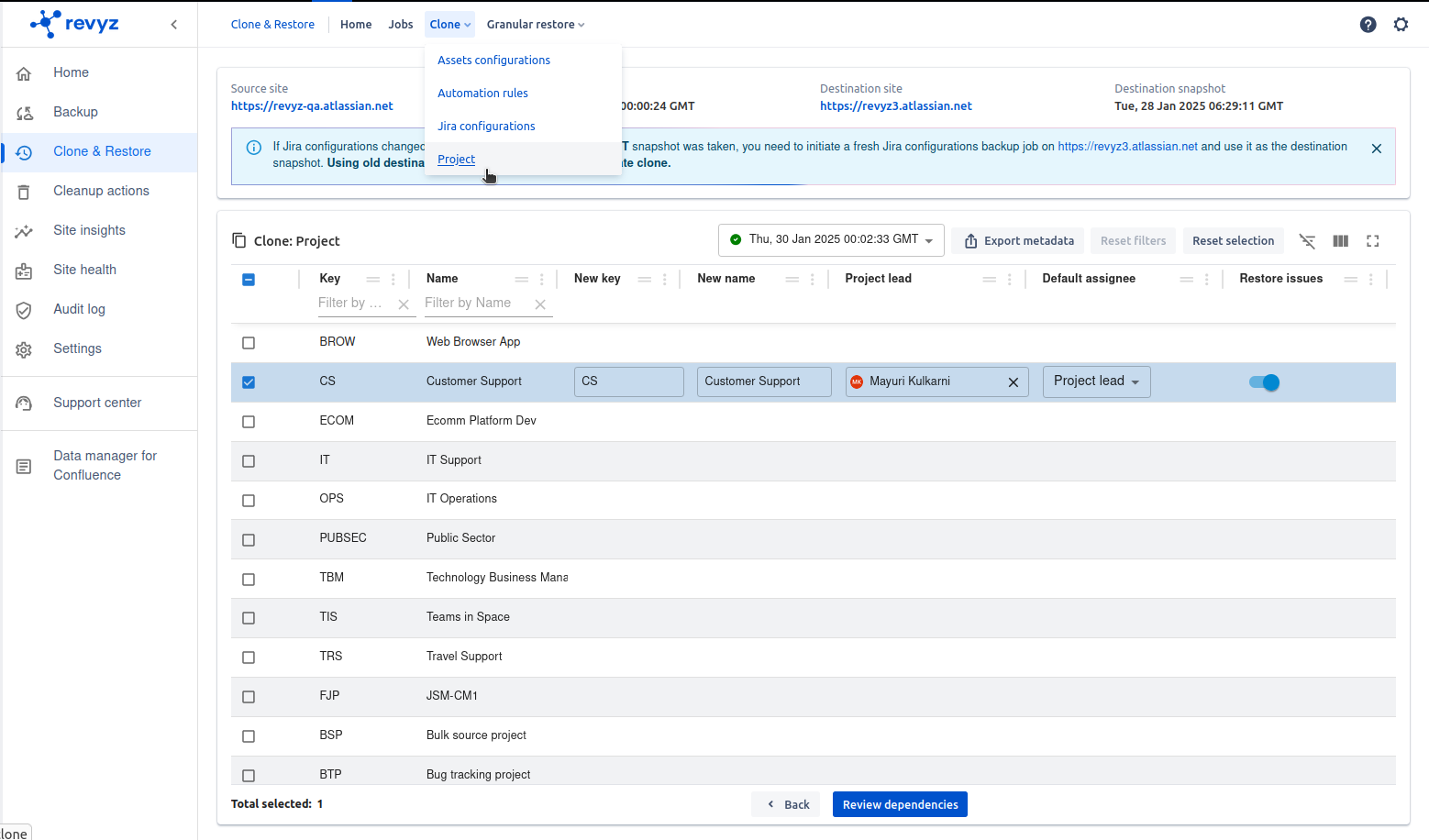Select Automation rules menu entry
Image resolution: width=1429 pixels, height=840 pixels.
tap(482, 94)
